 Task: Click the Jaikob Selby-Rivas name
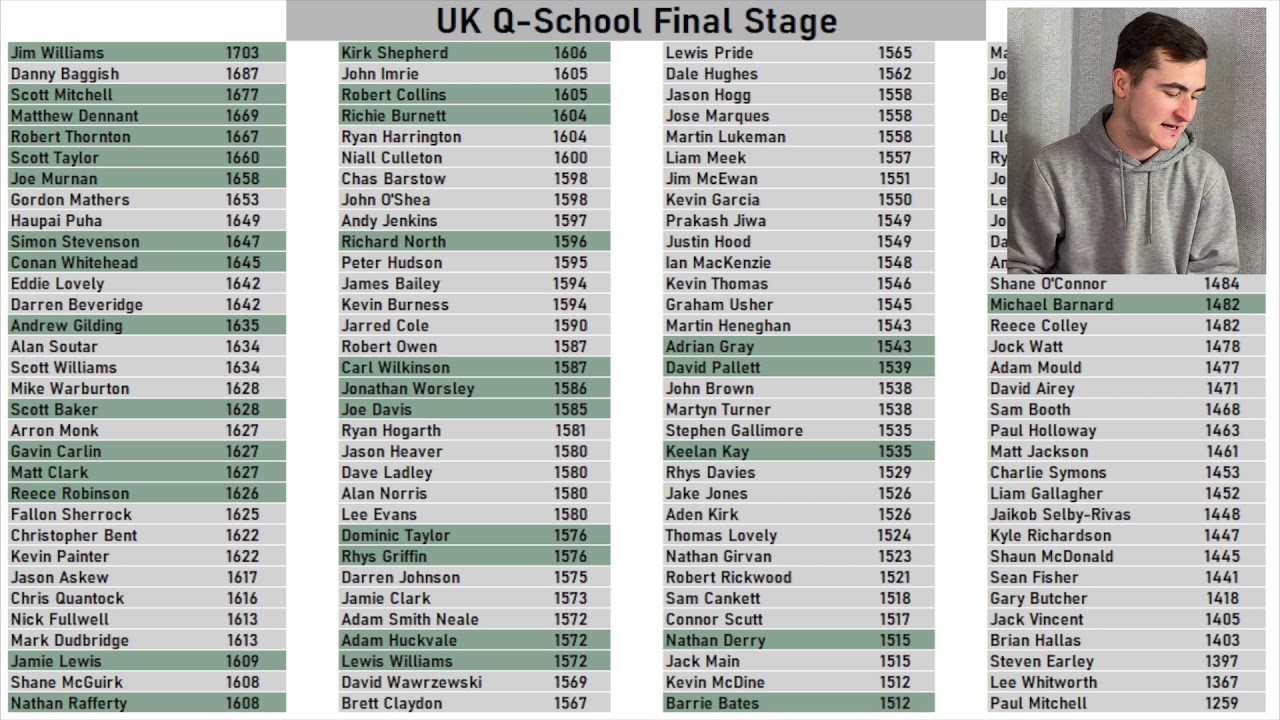(x=1060, y=514)
